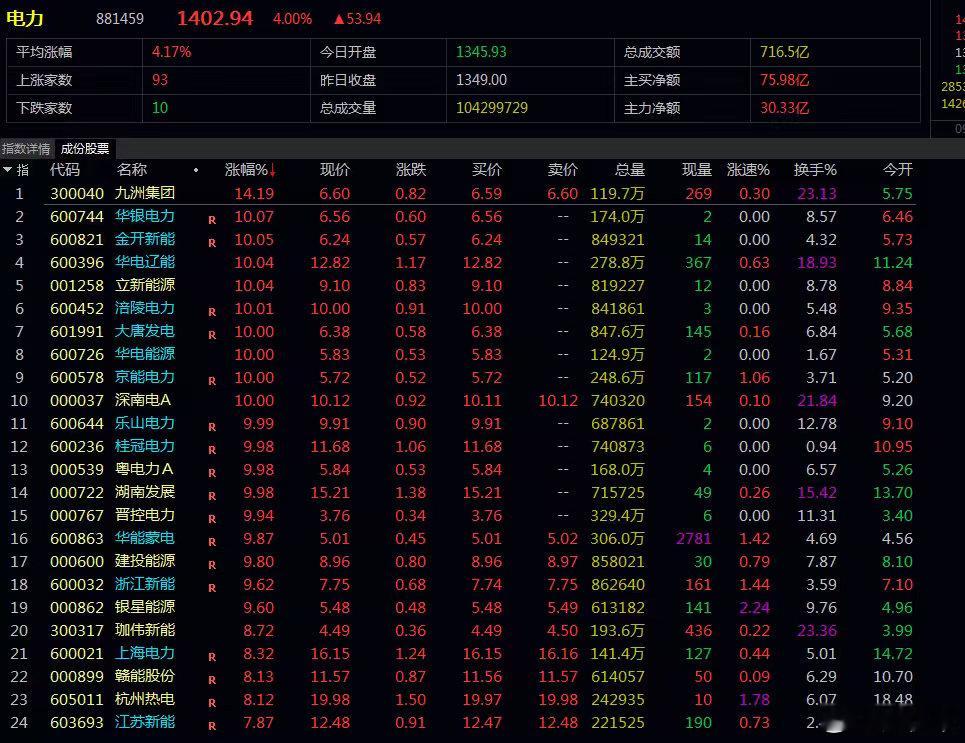Select the 成份股票 tab

pyautogui.click(x=85, y=149)
